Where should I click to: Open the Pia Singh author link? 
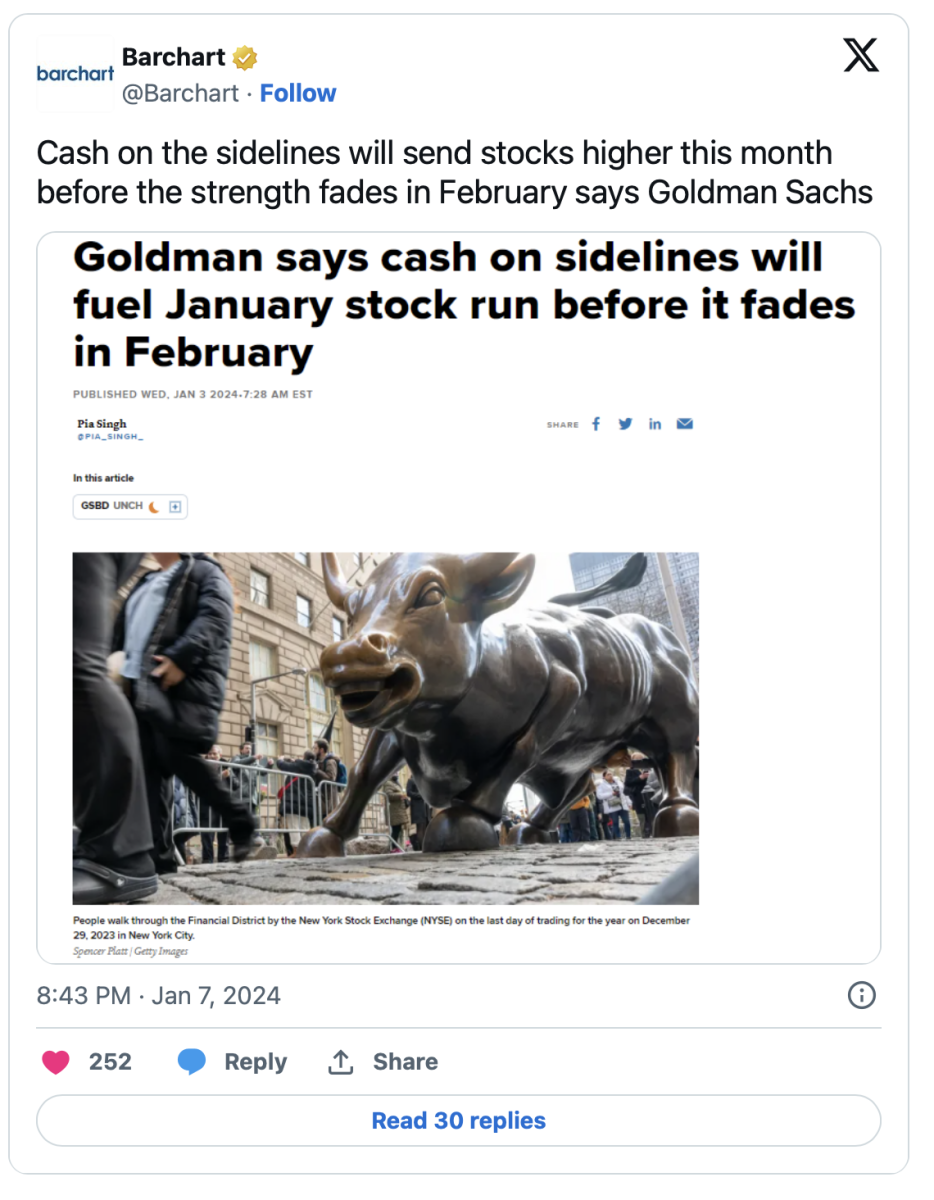[102, 424]
